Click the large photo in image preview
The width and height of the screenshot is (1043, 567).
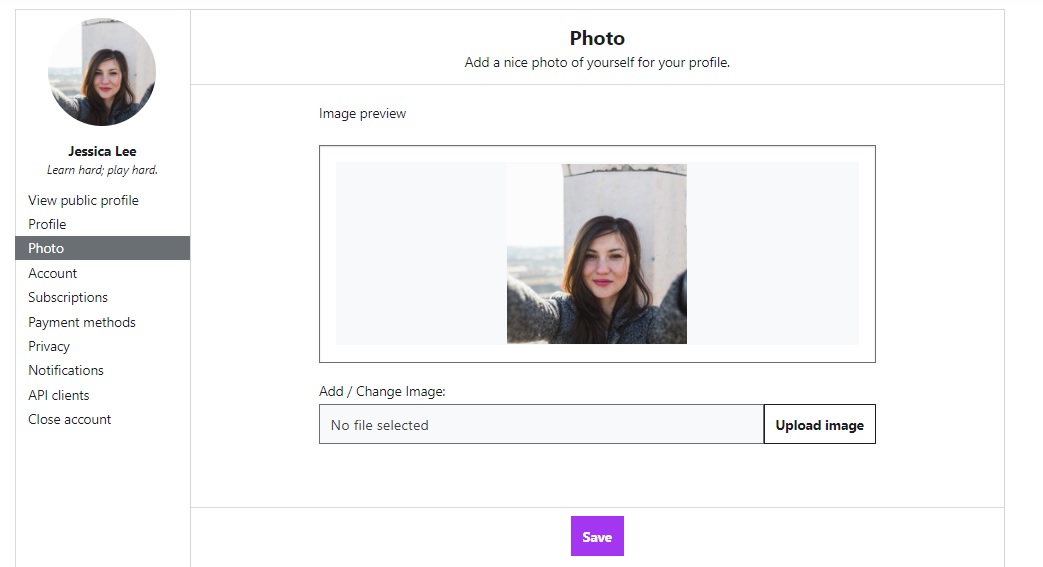pyautogui.click(x=596, y=254)
